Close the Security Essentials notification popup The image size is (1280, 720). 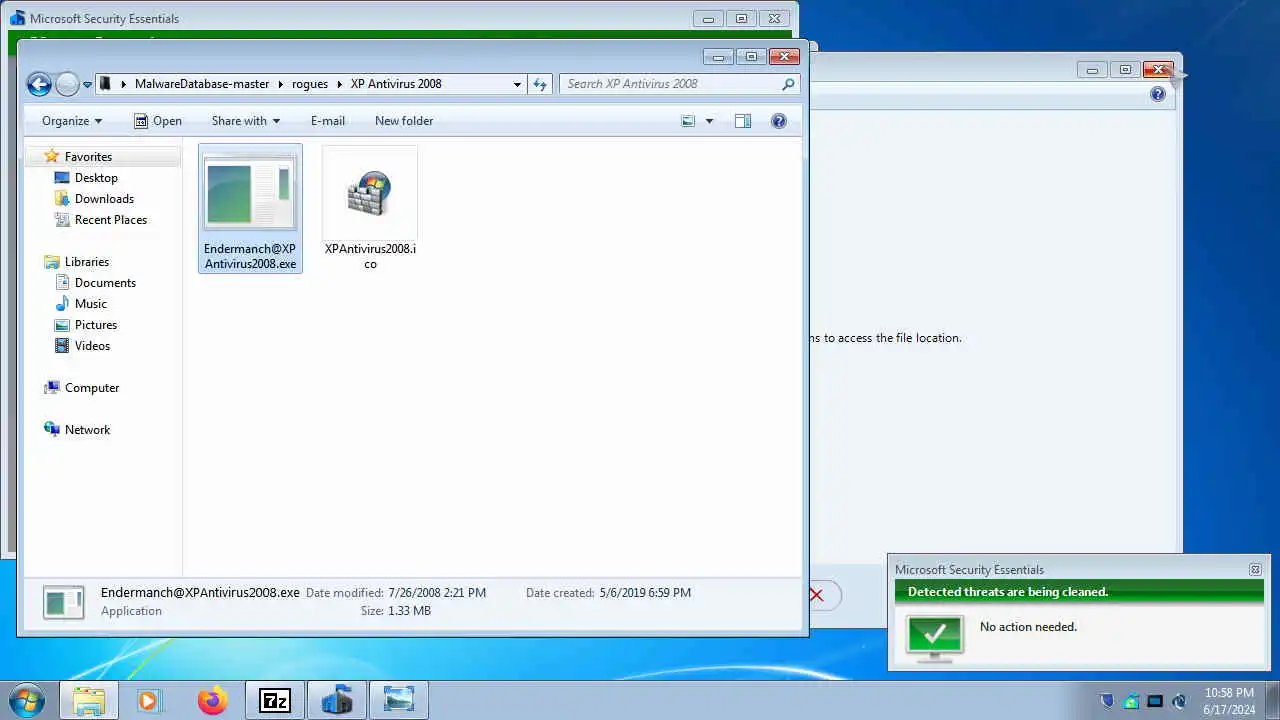click(x=1255, y=570)
